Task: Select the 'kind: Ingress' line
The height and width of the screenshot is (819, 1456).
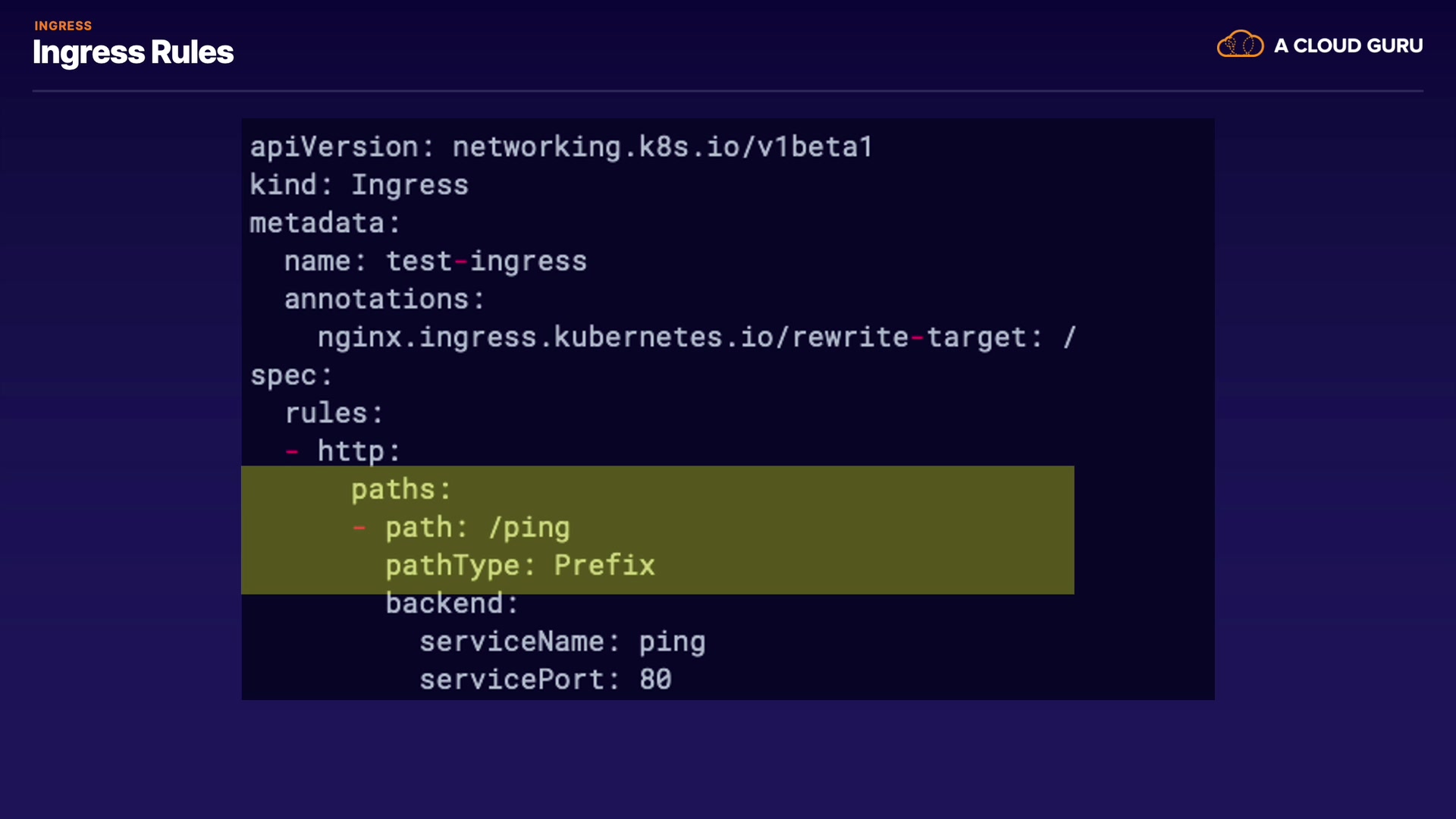Action: [x=359, y=185]
